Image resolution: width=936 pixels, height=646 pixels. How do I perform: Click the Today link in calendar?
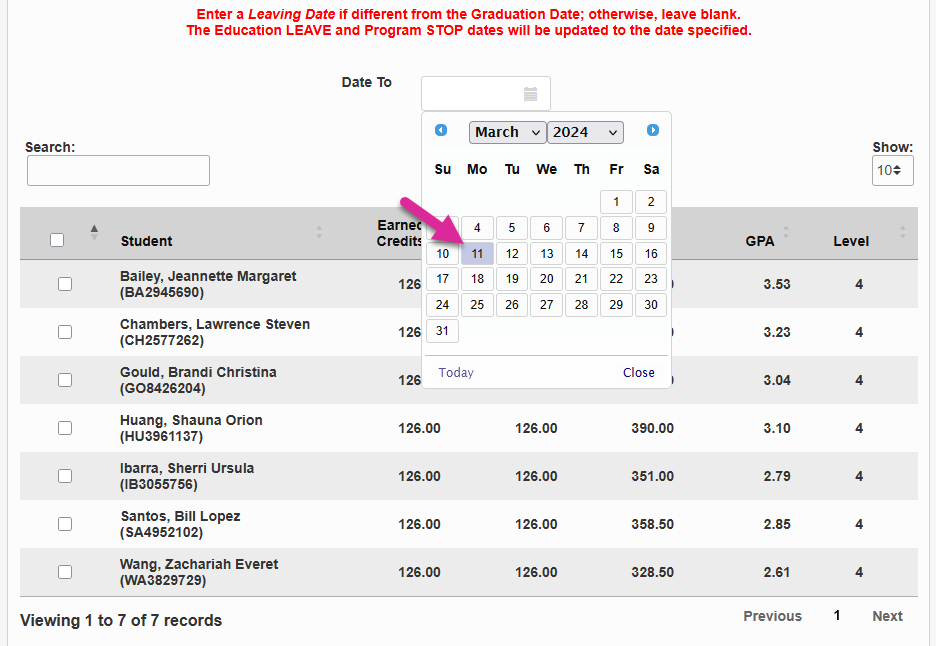tap(456, 373)
